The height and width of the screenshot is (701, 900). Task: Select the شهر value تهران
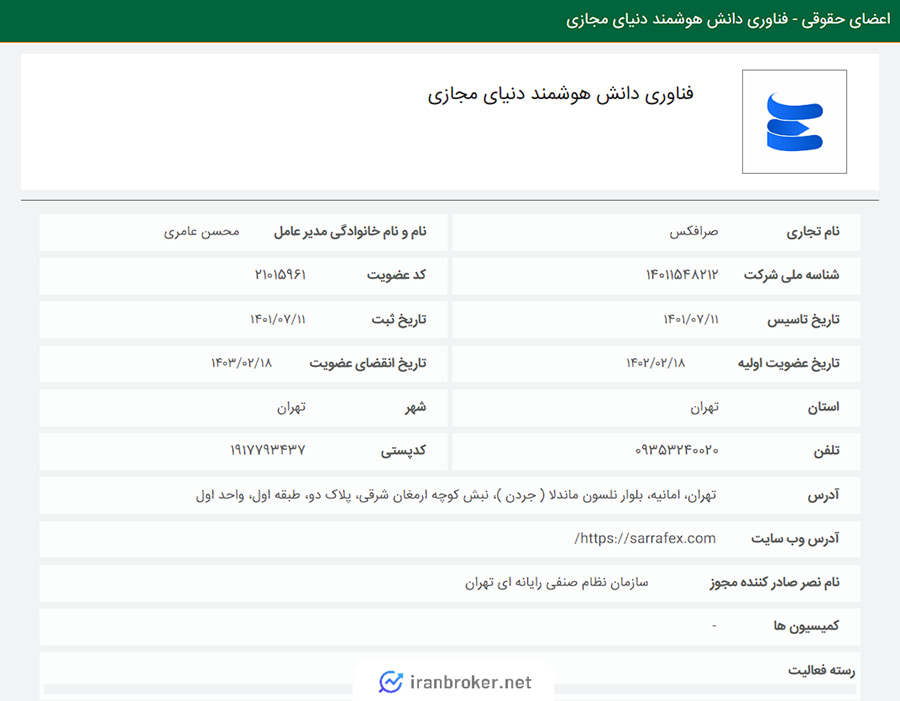click(292, 407)
